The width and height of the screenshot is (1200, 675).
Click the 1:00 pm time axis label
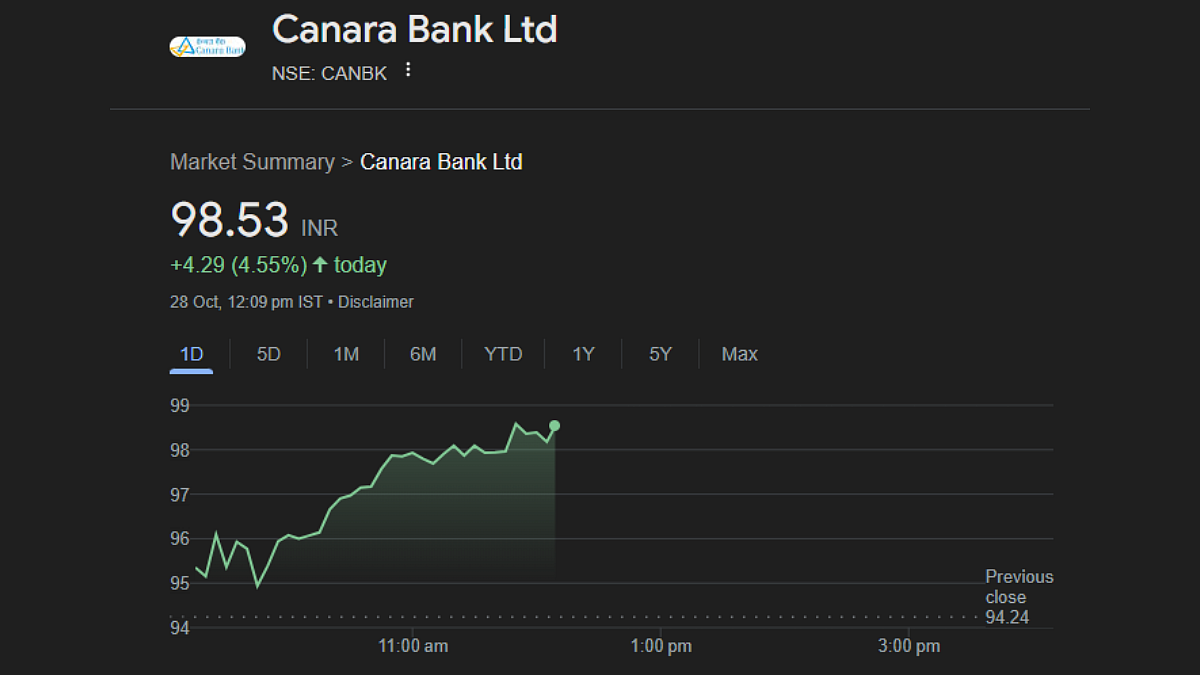tap(661, 646)
